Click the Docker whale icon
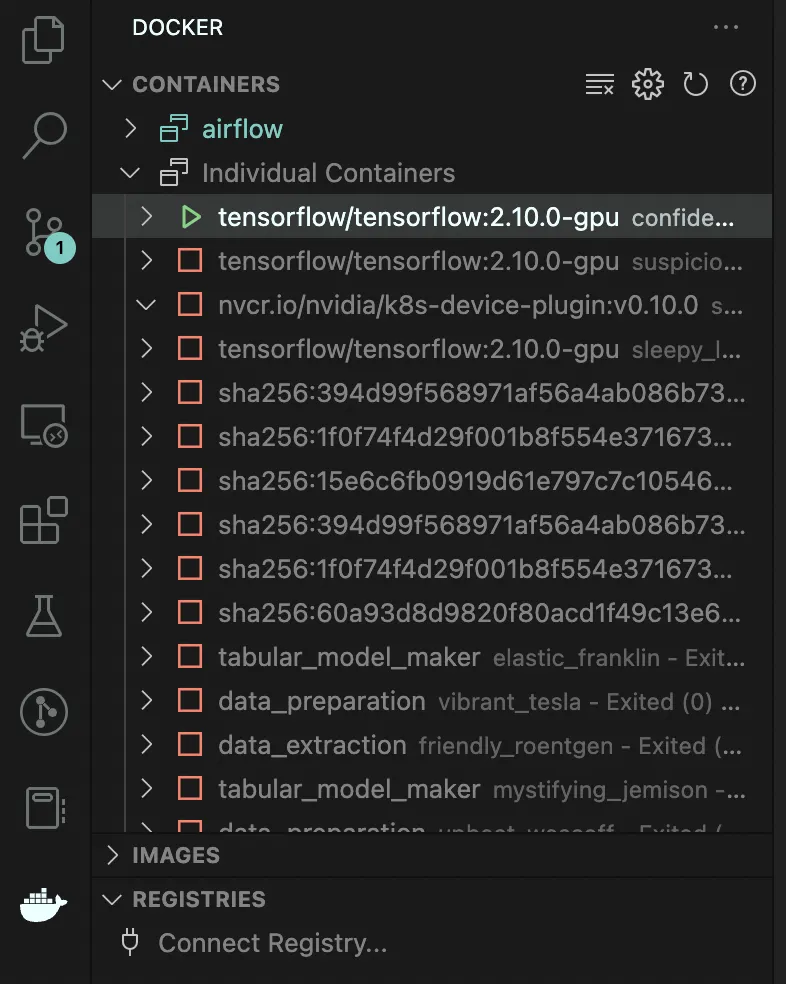 (43, 905)
